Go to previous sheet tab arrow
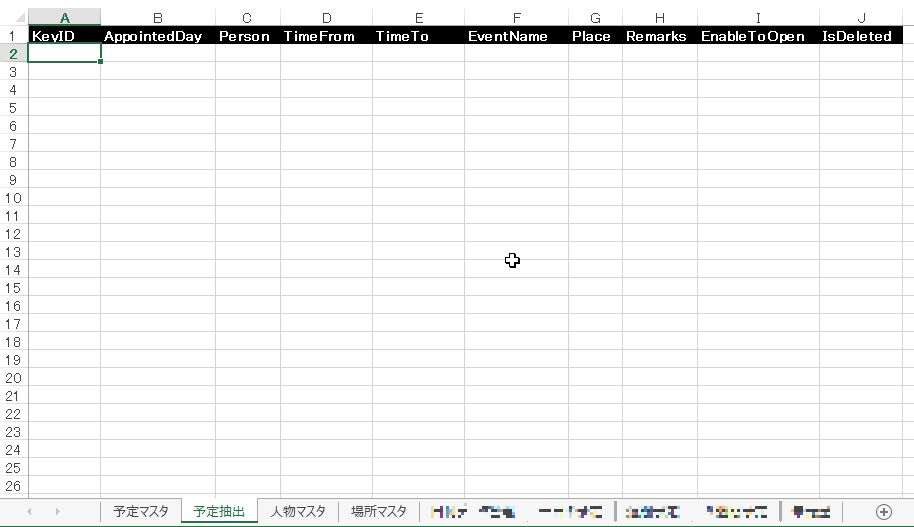This screenshot has height=527, width=914. [29, 512]
